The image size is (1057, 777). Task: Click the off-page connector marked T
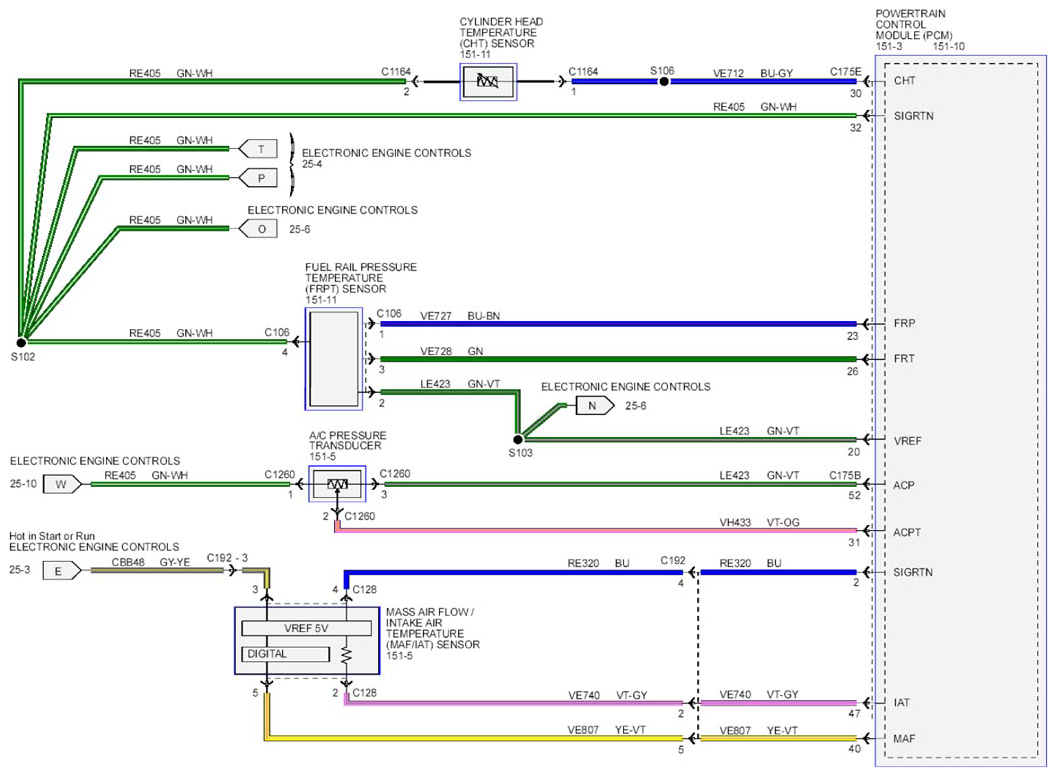[258, 149]
